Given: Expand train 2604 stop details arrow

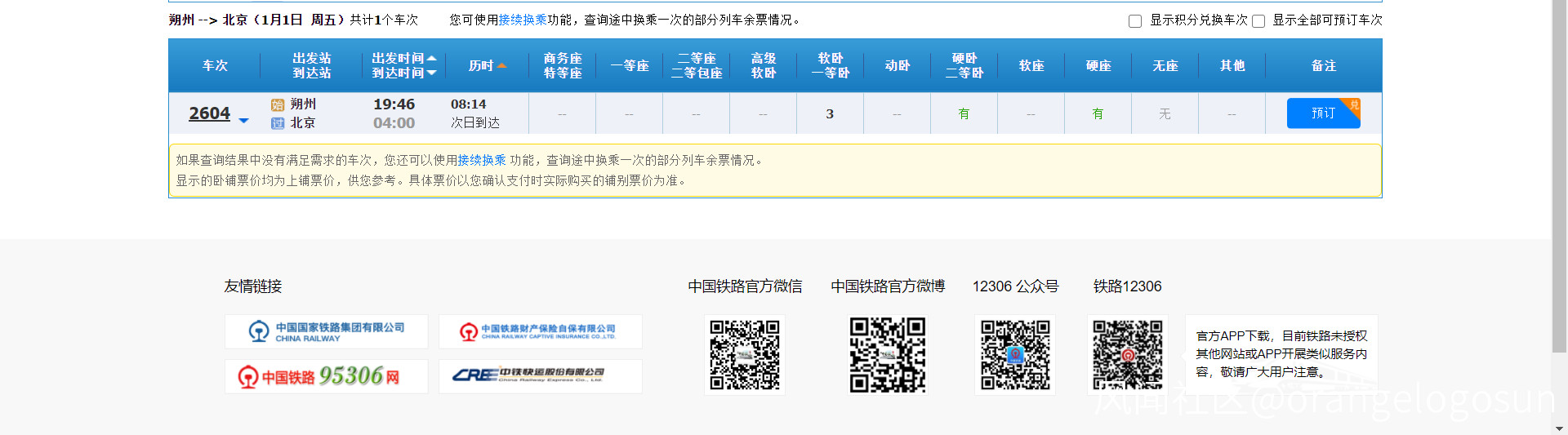Looking at the screenshot, I should pos(243,121).
